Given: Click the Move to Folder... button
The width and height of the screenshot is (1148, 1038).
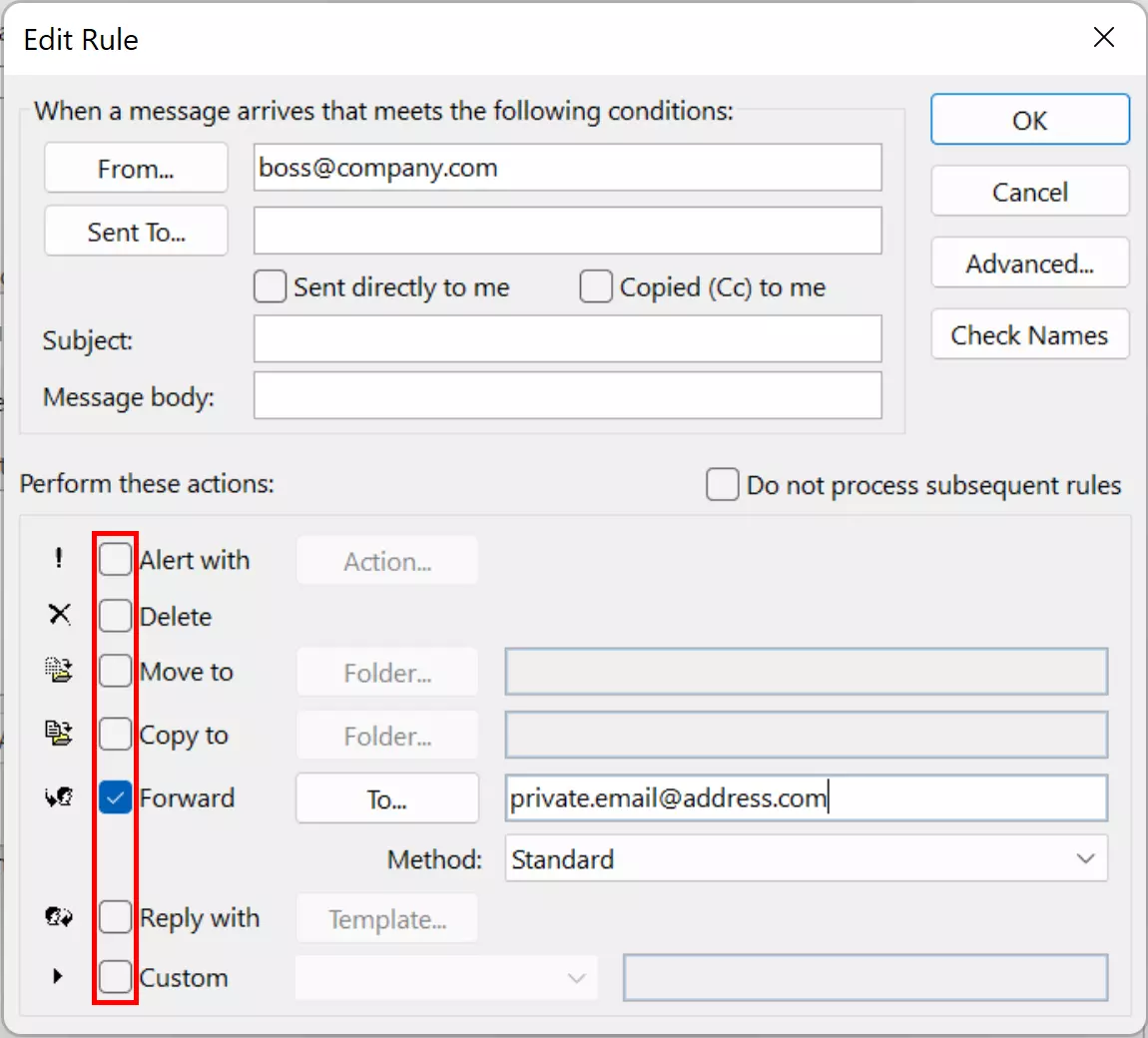Looking at the screenshot, I should tap(387, 672).
